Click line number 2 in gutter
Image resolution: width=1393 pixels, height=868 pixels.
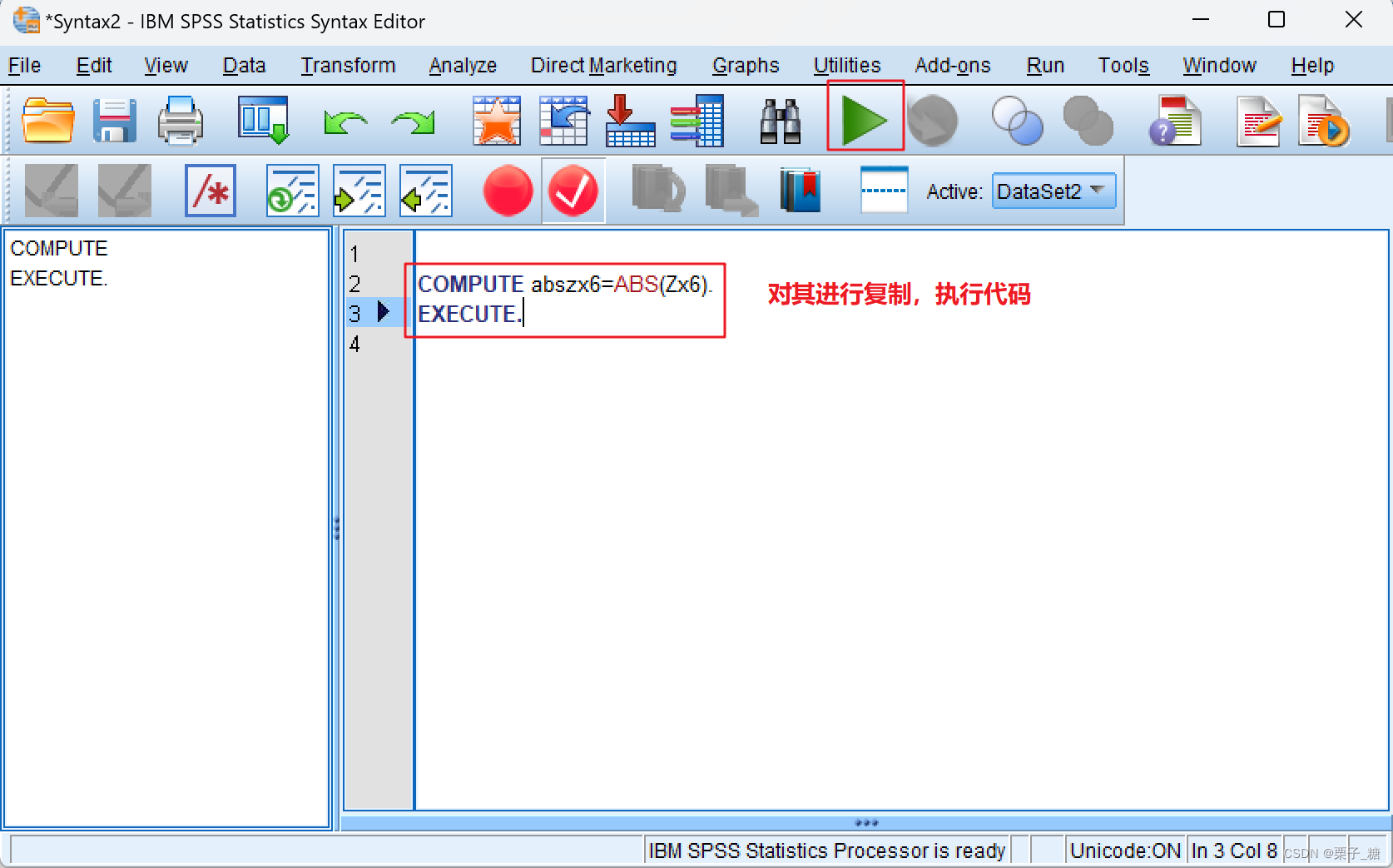(354, 284)
